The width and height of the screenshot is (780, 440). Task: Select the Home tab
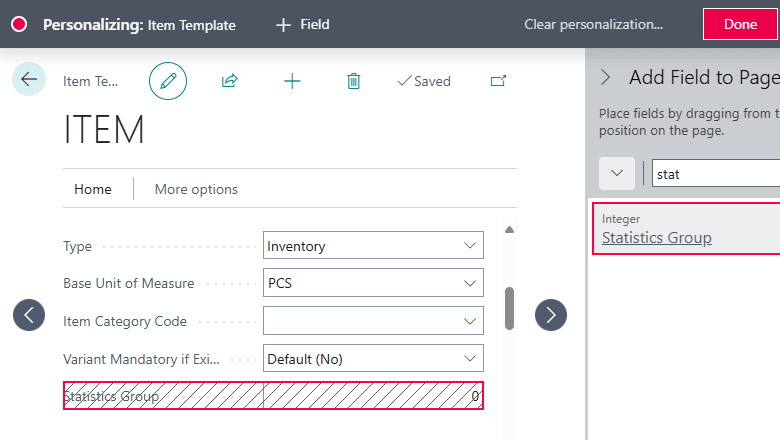tap(93, 189)
